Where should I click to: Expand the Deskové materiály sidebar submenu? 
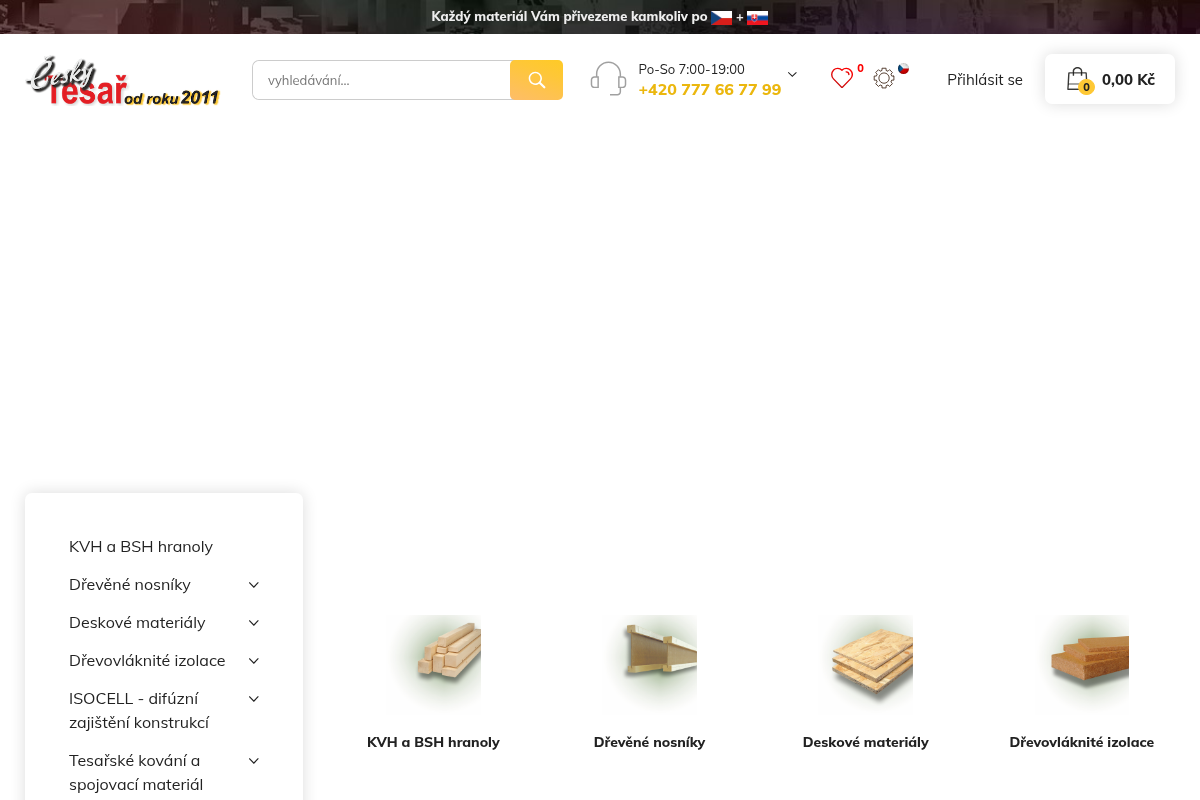pyautogui.click(x=254, y=623)
